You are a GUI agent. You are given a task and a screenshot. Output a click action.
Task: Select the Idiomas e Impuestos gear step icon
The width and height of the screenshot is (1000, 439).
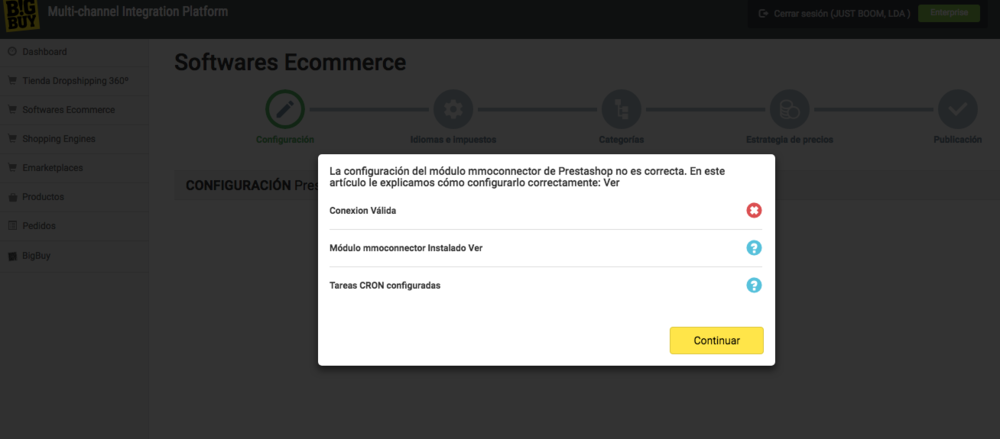tap(453, 110)
